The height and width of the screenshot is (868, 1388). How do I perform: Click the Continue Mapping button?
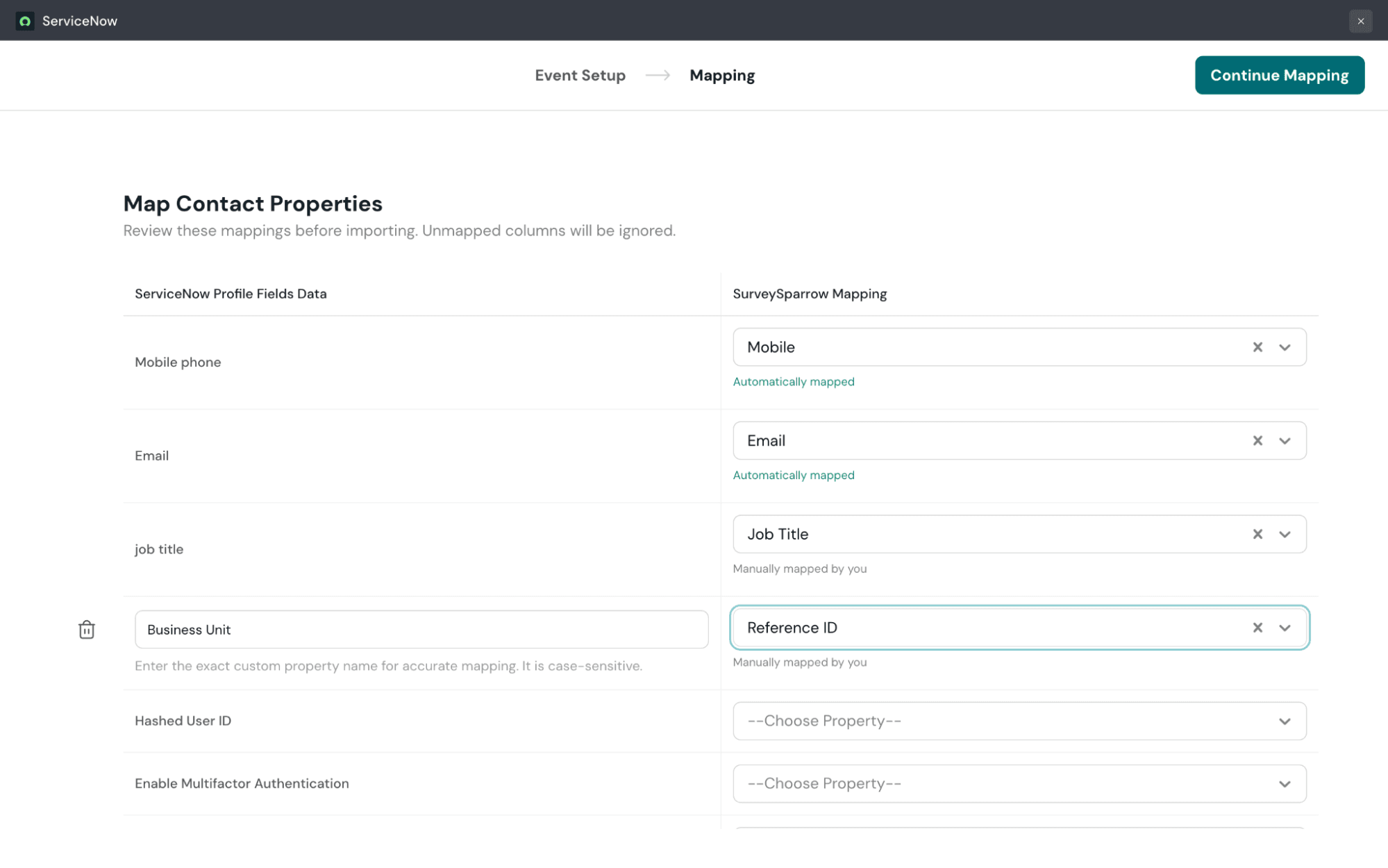coord(1279,75)
